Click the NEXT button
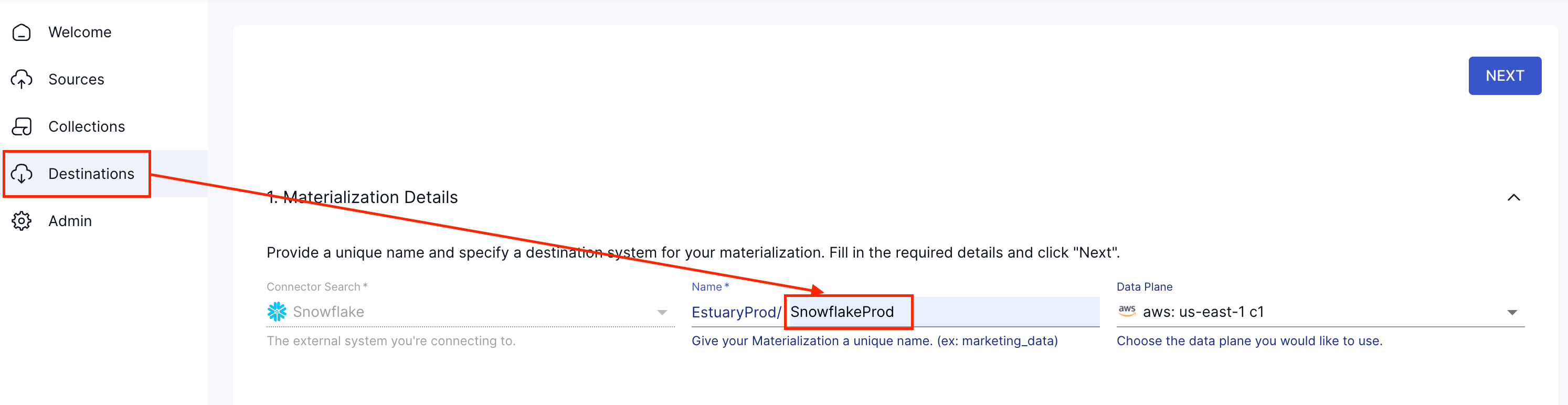This screenshot has width=1568, height=405. (1504, 76)
